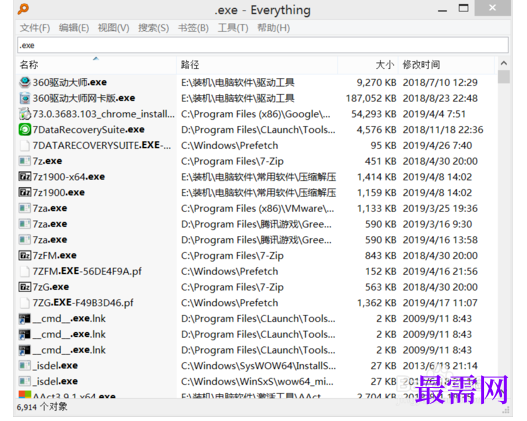Select the 7DataRecoverySuite.exe green icon

pos(25,130)
